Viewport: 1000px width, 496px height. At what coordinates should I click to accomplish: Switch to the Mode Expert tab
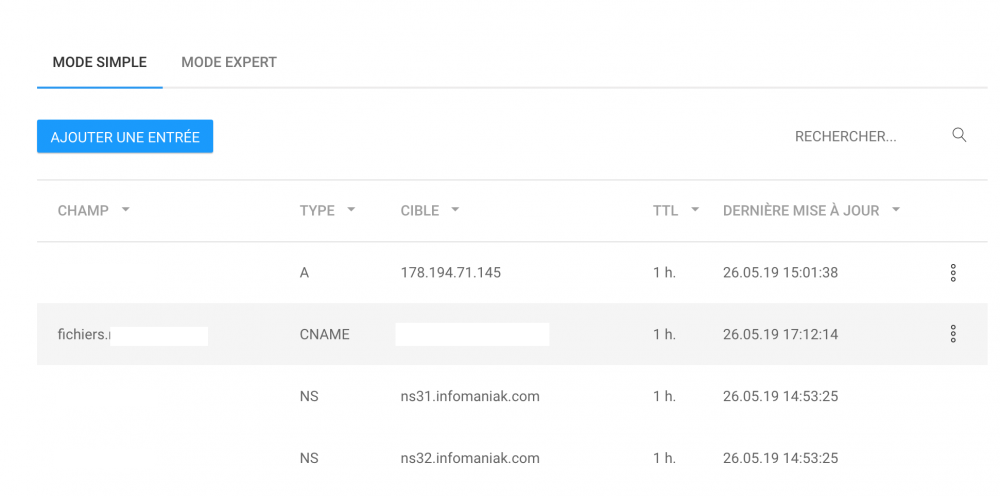click(x=229, y=62)
